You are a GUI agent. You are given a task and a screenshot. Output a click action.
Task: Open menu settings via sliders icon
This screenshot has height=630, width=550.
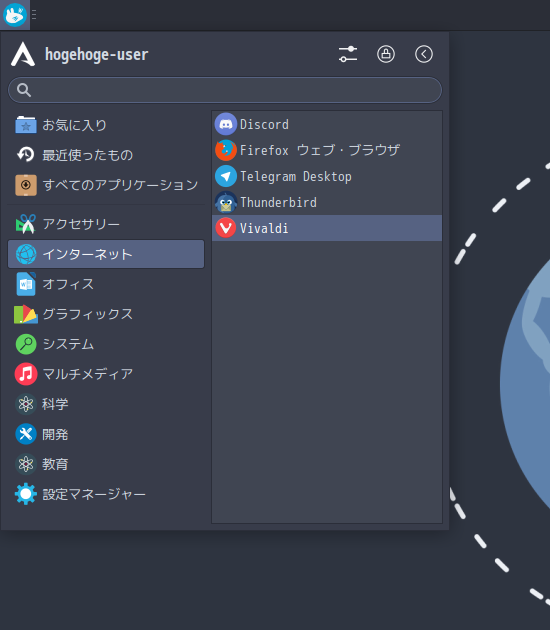[x=348, y=54]
